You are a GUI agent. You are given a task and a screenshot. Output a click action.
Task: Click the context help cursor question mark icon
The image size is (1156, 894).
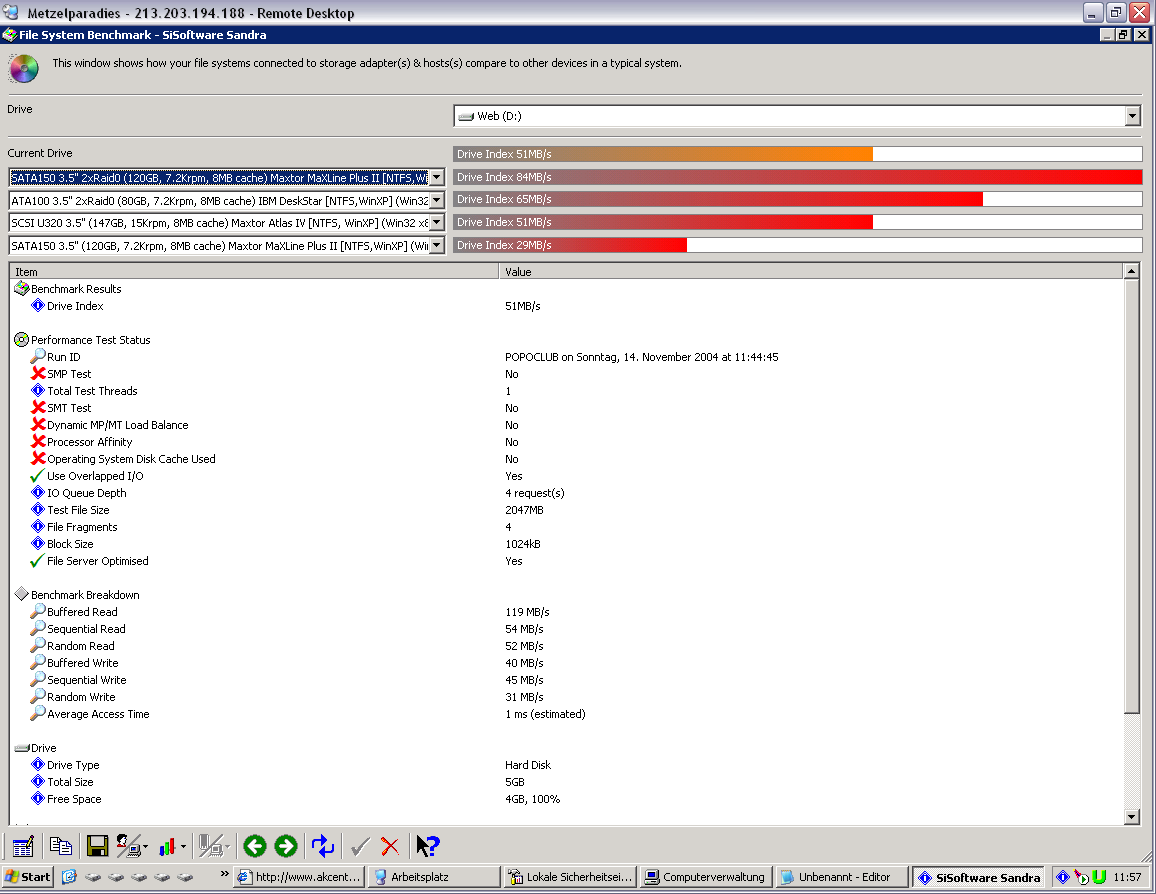click(x=428, y=846)
